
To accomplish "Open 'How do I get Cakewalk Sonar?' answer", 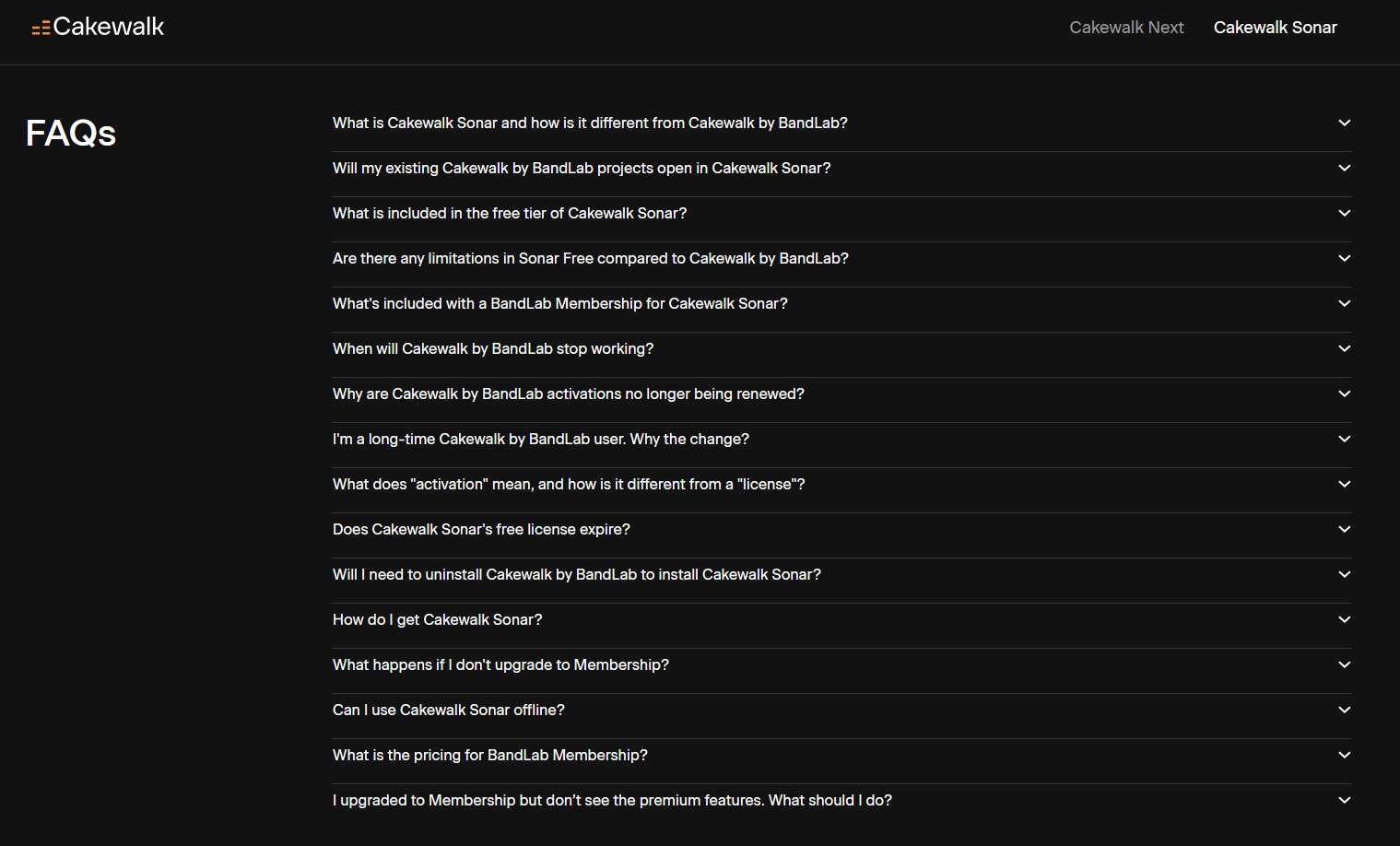I will point(841,619).
